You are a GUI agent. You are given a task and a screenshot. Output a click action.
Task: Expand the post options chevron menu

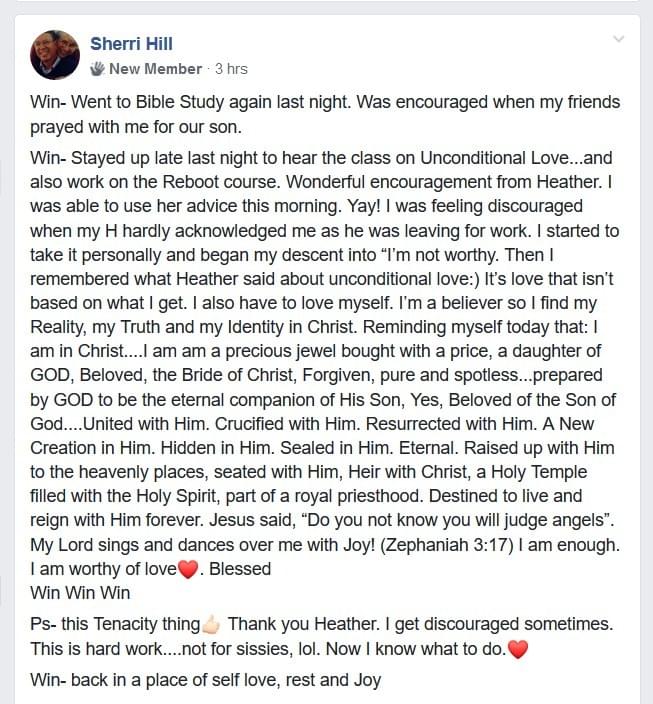(x=618, y=39)
